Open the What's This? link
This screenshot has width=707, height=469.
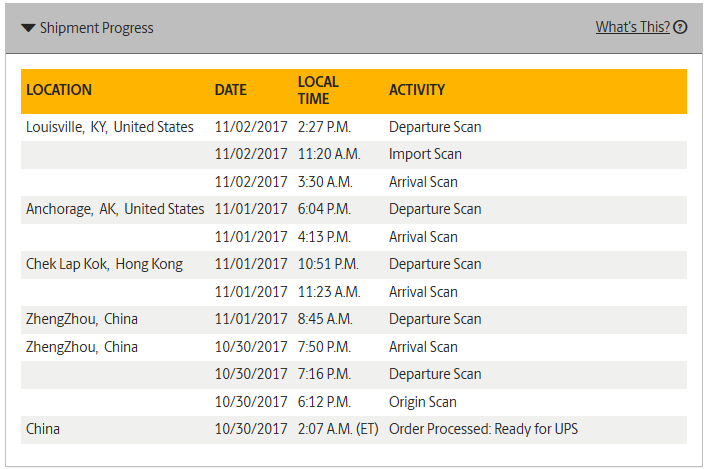tap(632, 28)
